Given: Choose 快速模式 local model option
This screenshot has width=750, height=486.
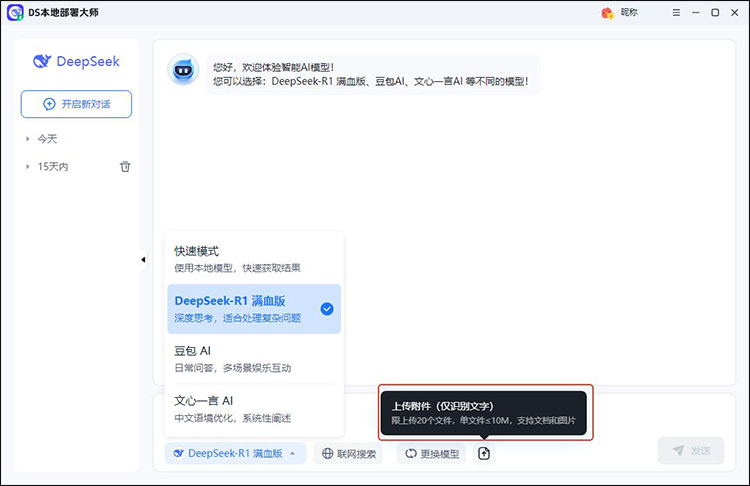Looking at the screenshot, I should pyautogui.click(x=254, y=258).
